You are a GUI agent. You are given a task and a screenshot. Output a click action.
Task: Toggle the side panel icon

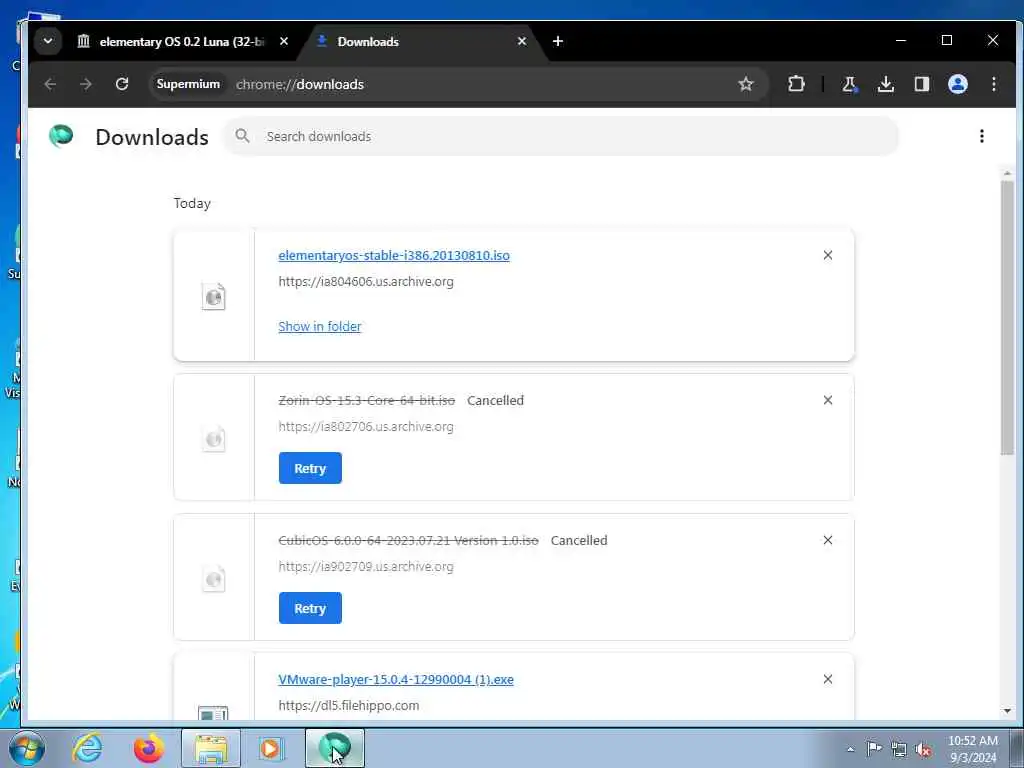point(921,84)
